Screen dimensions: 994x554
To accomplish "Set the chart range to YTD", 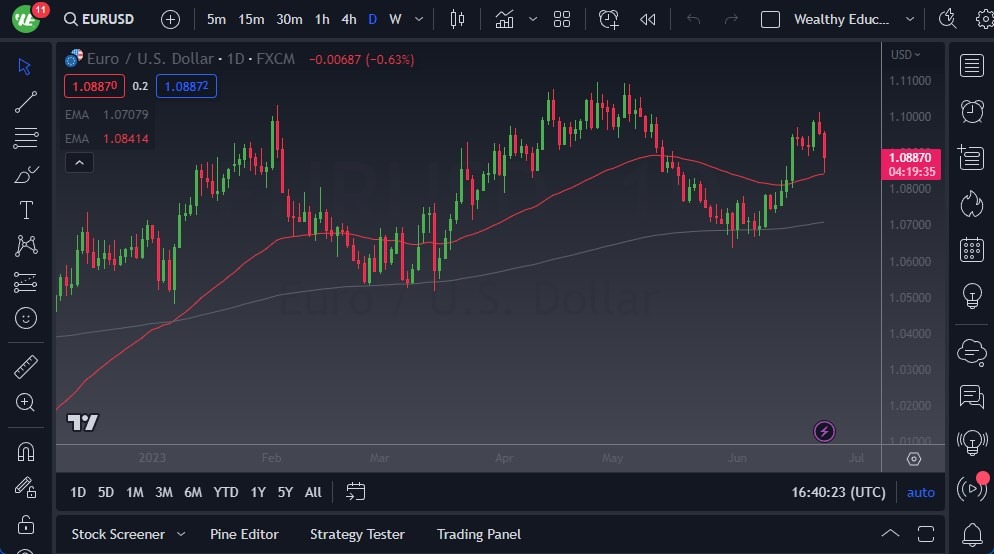I will coord(226,492).
